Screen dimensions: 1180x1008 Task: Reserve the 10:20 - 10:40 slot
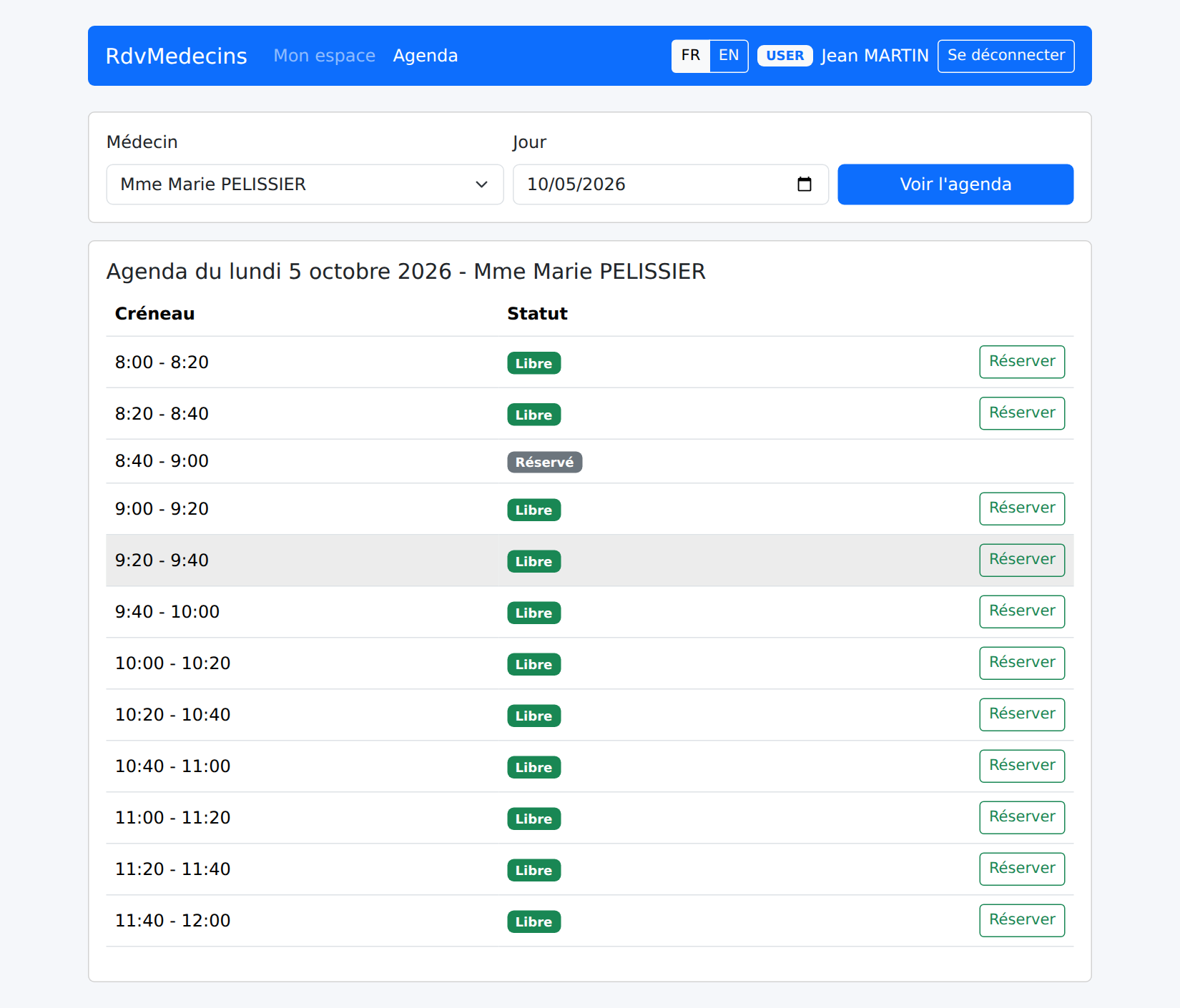coord(1022,714)
